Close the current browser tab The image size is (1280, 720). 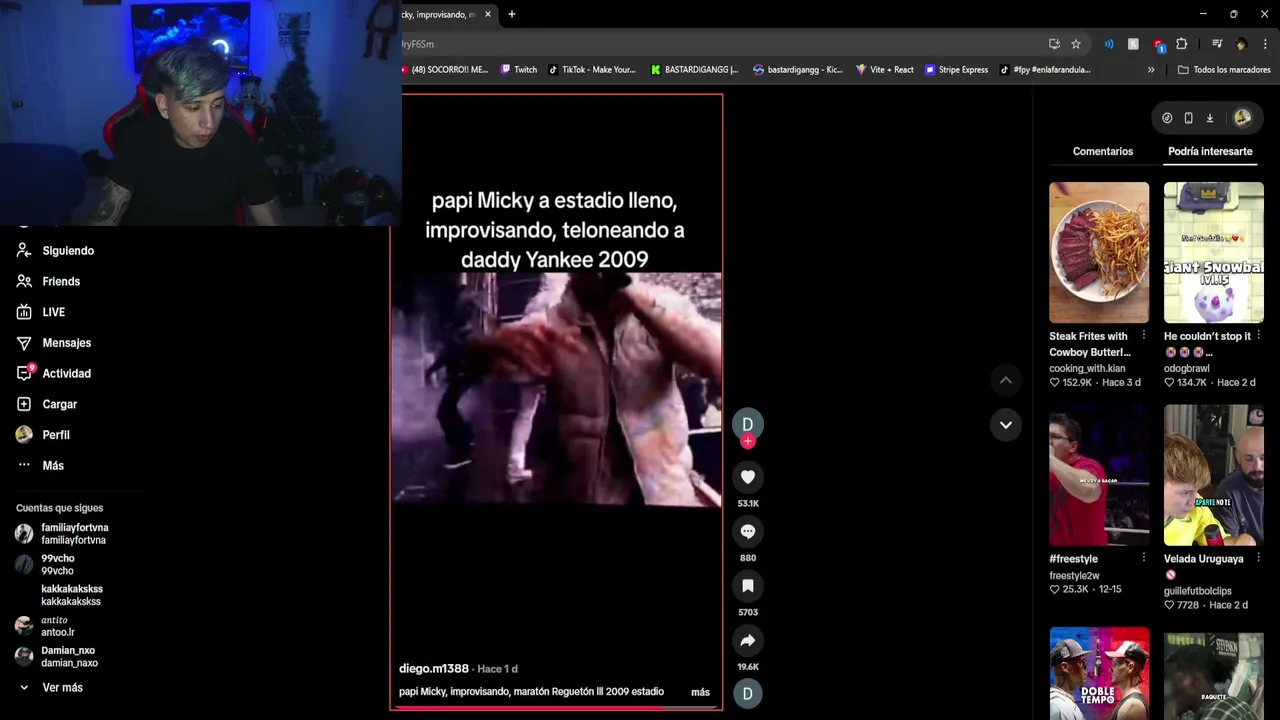coord(488,14)
